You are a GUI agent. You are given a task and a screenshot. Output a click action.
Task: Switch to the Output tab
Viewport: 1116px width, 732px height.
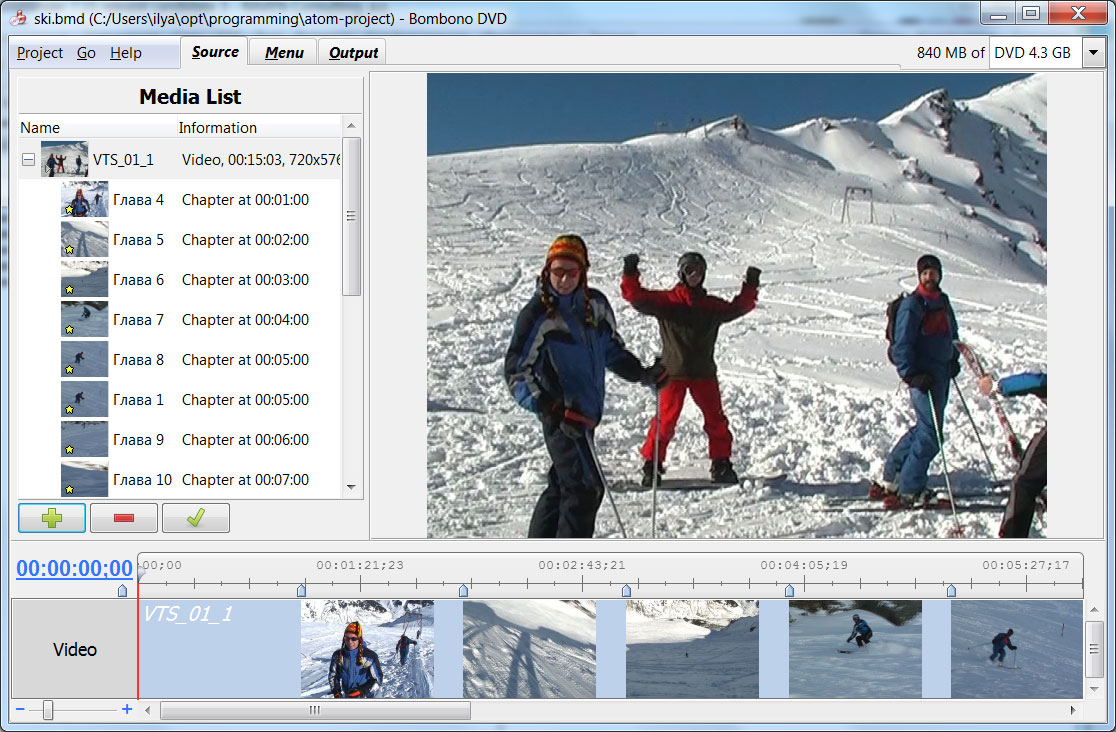353,53
